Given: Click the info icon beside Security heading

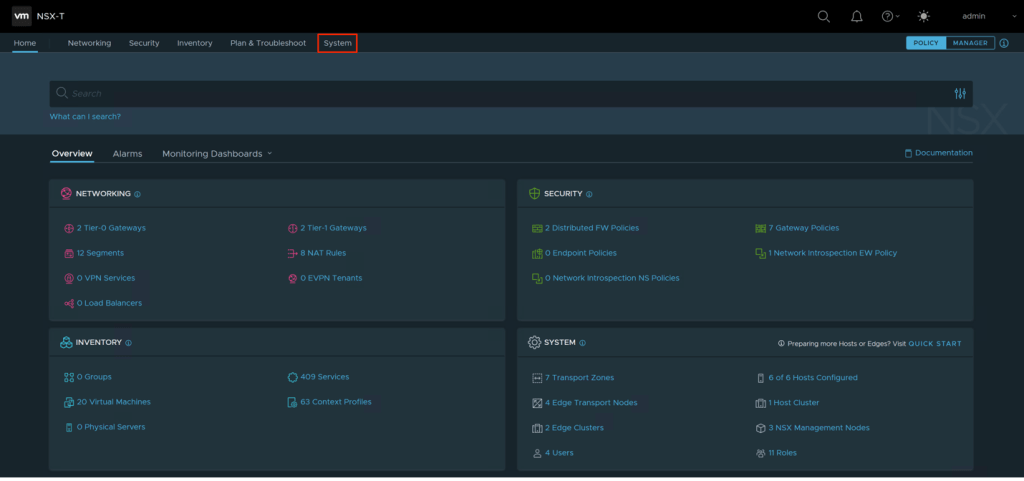Looking at the screenshot, I should (x=590, y=194).
